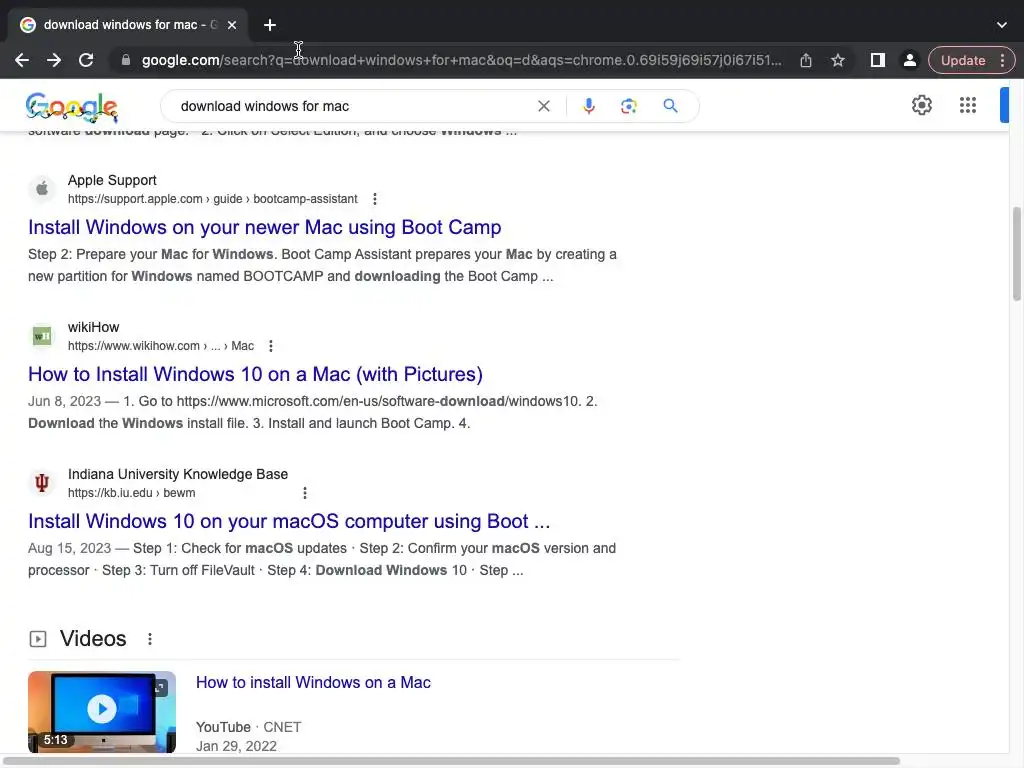Click the horizontal page scrollbar
The width and height of the screenshot is (1024, 768).
(x=452, y=761)
